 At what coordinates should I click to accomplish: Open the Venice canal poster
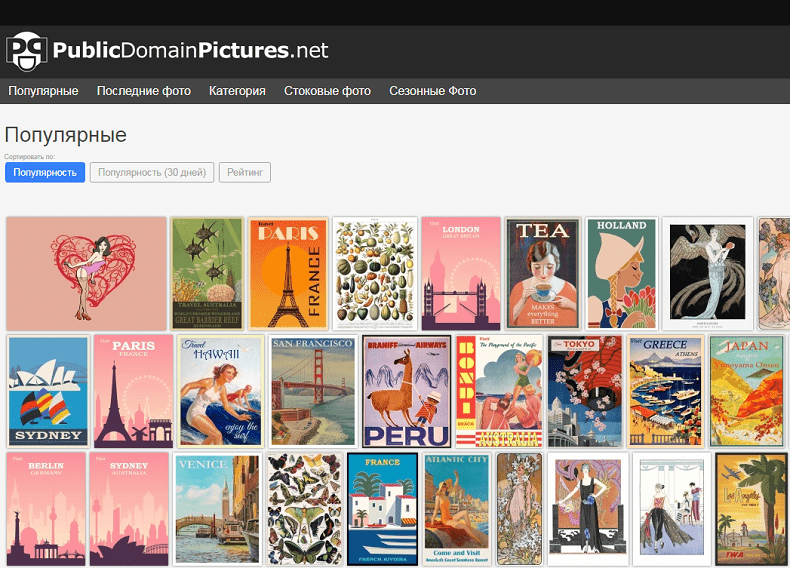coord(217,509)
